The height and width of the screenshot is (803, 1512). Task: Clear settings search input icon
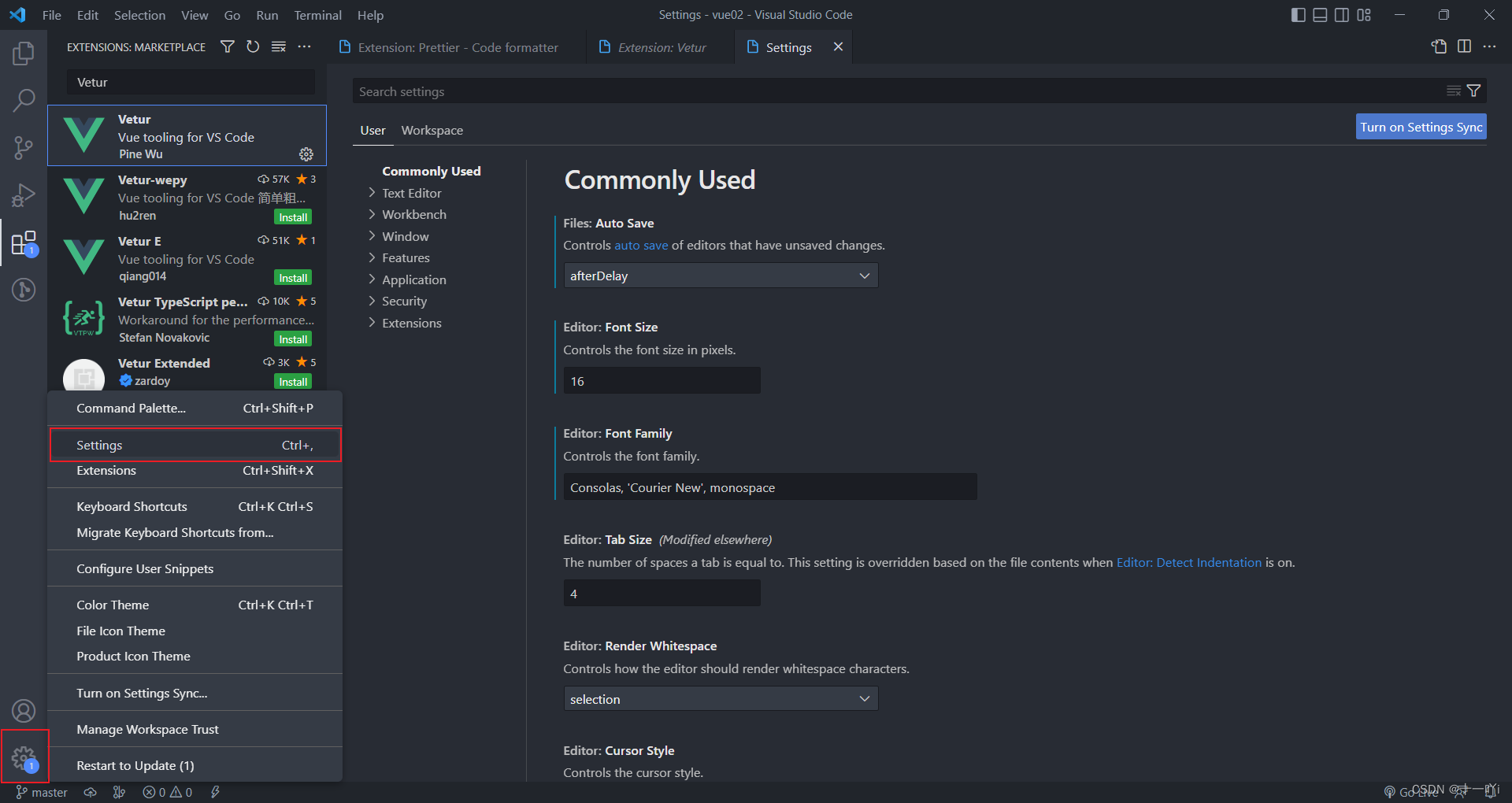pyautogui.click(x=1454, y=91)
